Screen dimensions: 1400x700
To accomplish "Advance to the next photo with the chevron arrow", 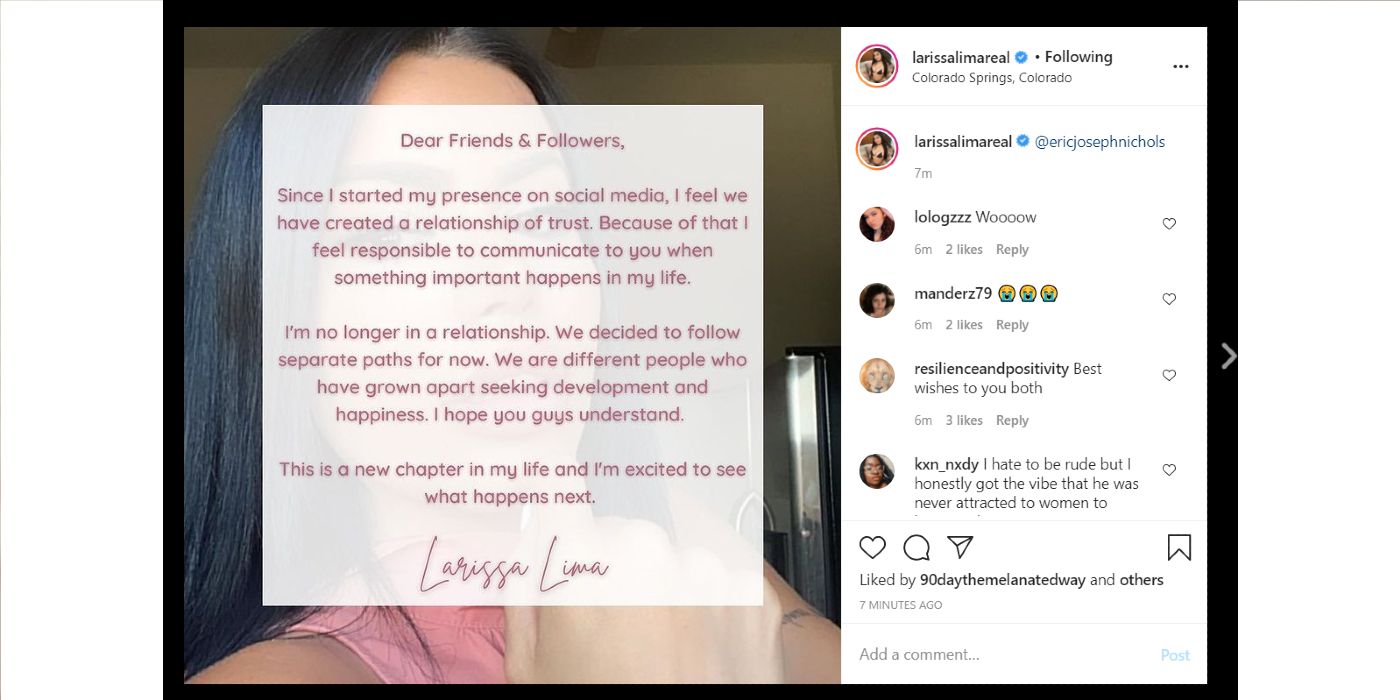I will click(1227, 355).
